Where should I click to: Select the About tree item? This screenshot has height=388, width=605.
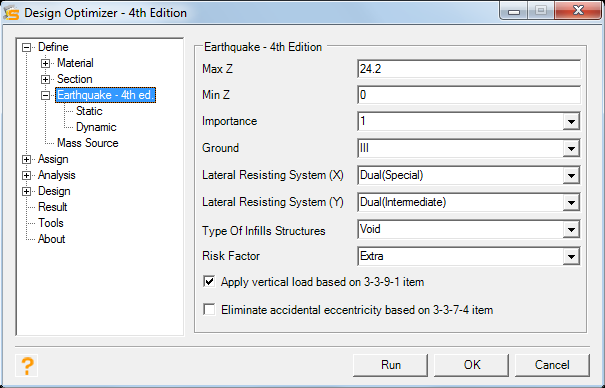(x=51, y=239)
